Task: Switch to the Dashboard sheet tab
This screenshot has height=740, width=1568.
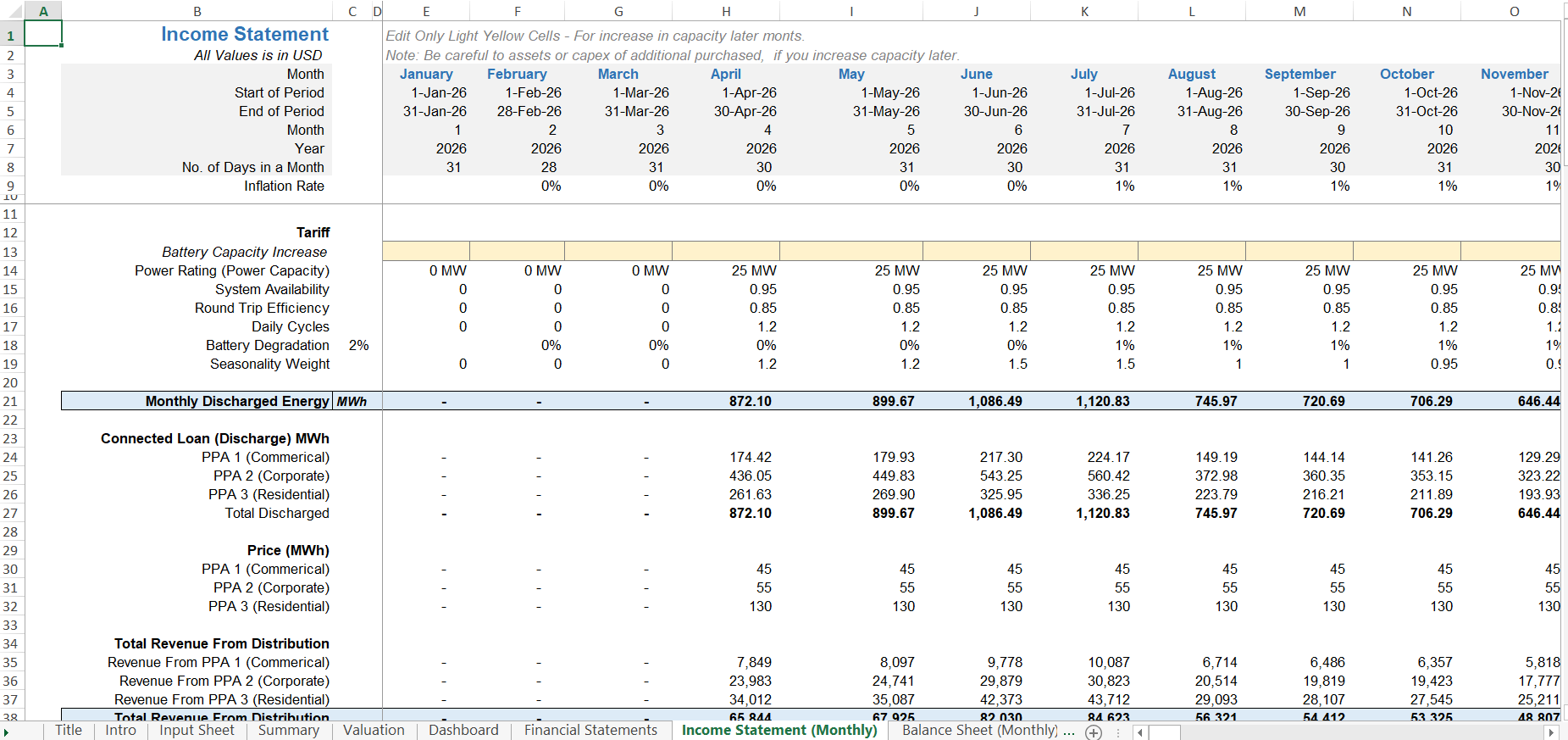Action: pyautogui.click(x=463, y=731)
